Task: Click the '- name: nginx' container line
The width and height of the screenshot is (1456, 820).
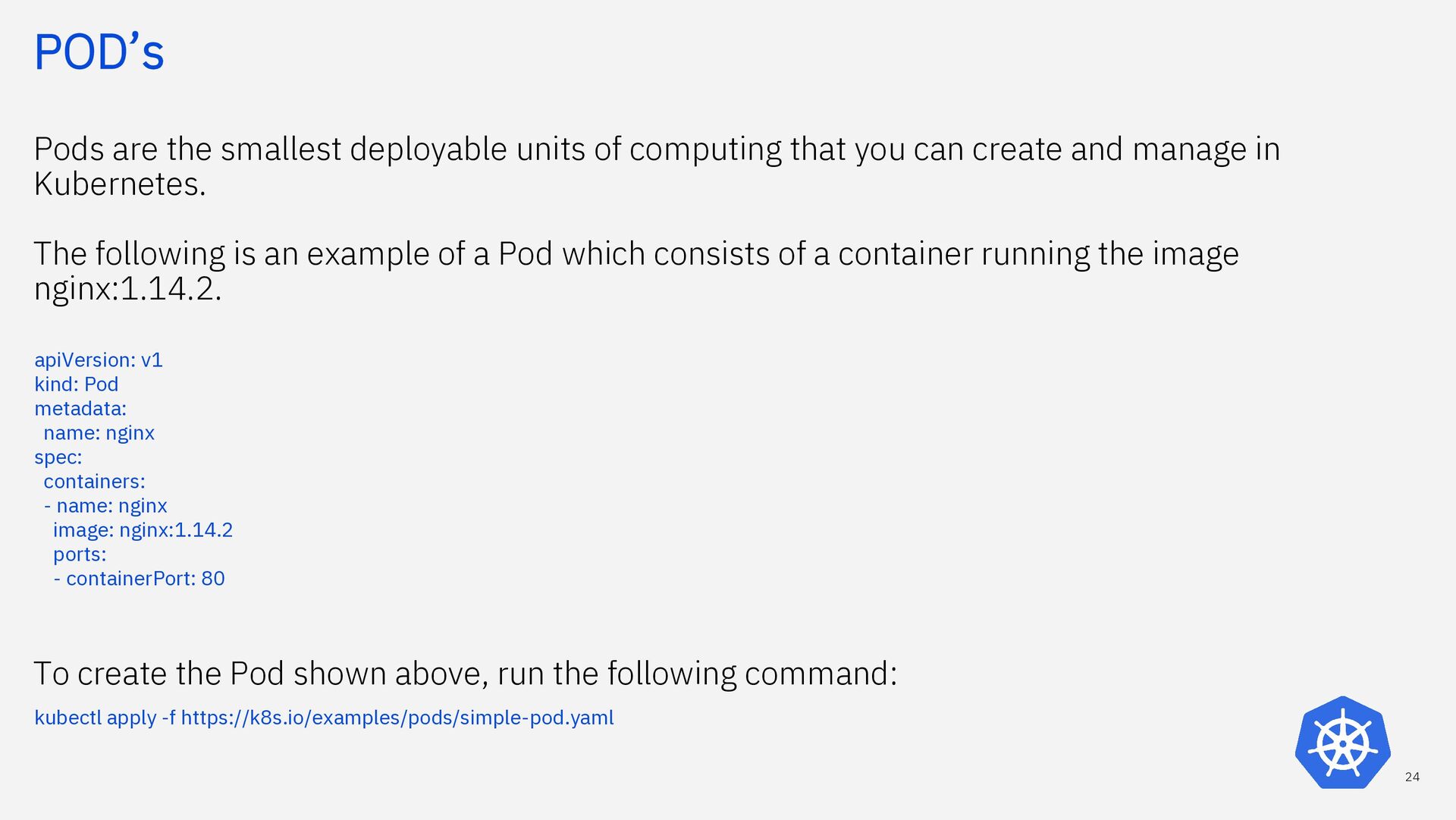Action: [105, 506]
